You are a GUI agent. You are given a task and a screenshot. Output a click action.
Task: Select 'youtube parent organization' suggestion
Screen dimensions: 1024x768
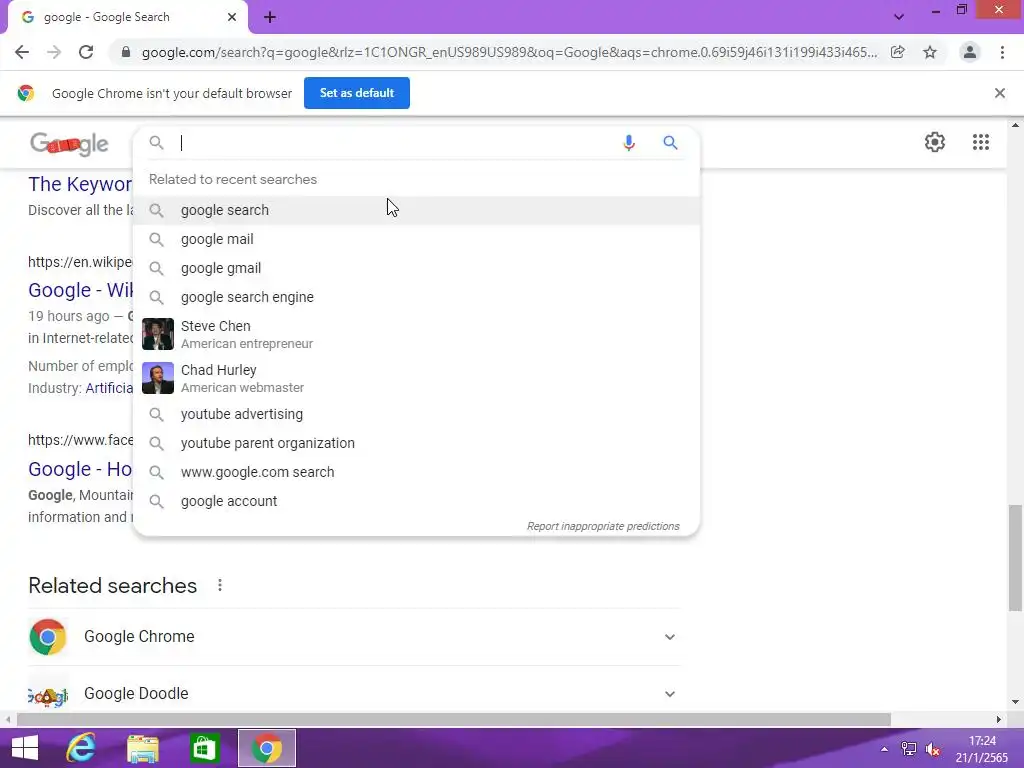(x=416, y=443)
